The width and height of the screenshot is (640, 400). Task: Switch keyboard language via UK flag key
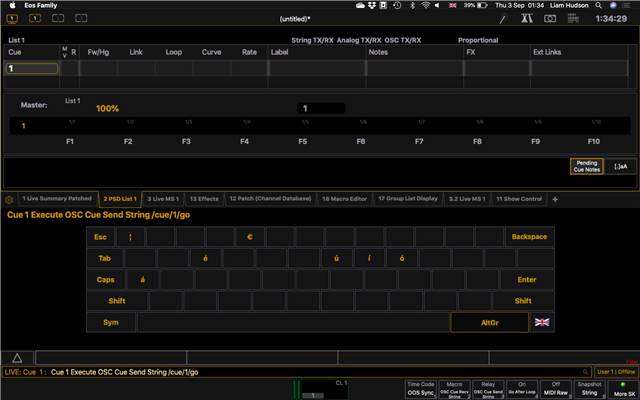tap(542, 322)
